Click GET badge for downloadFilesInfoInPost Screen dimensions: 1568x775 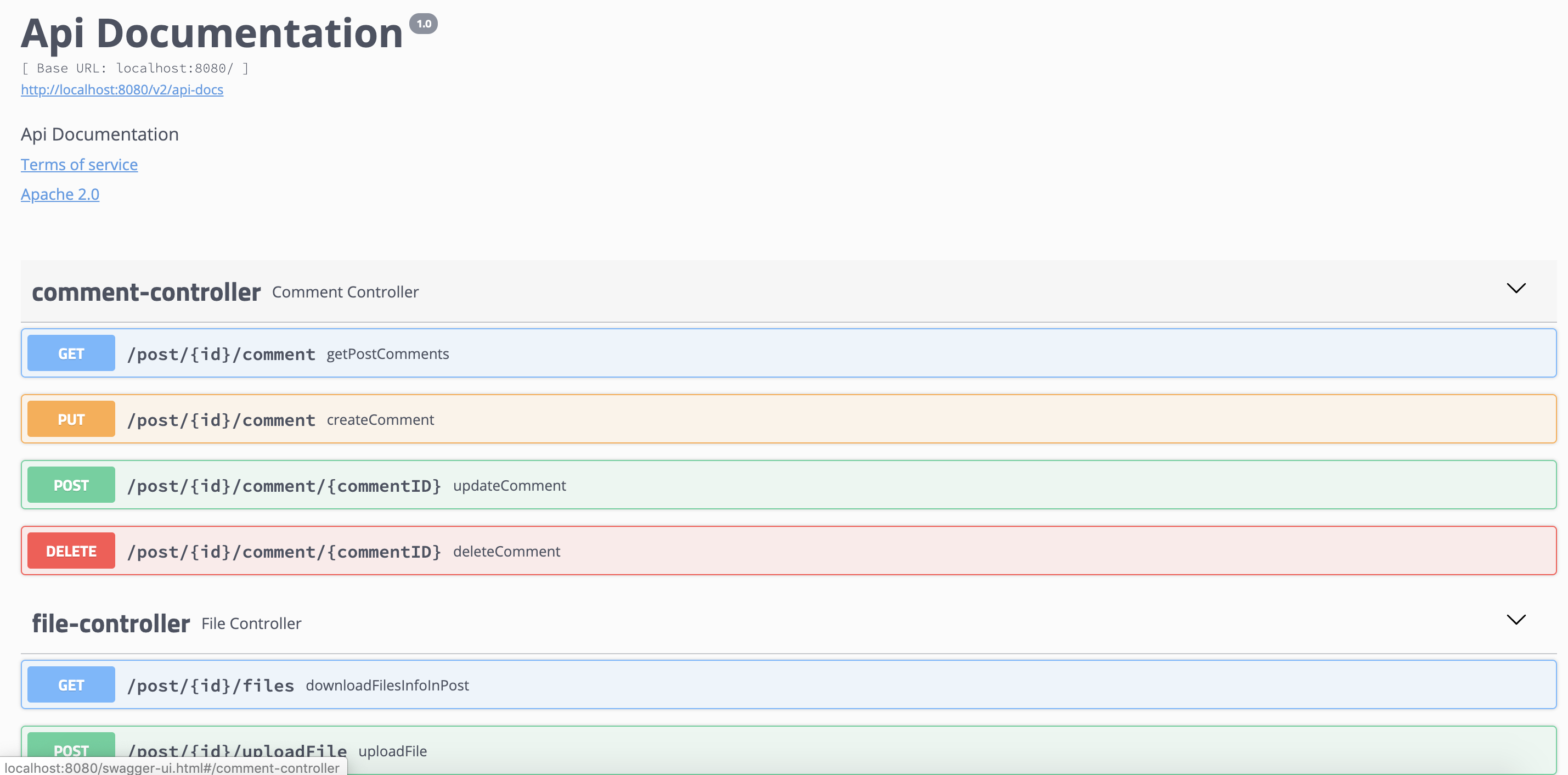[x=71, y=684]
